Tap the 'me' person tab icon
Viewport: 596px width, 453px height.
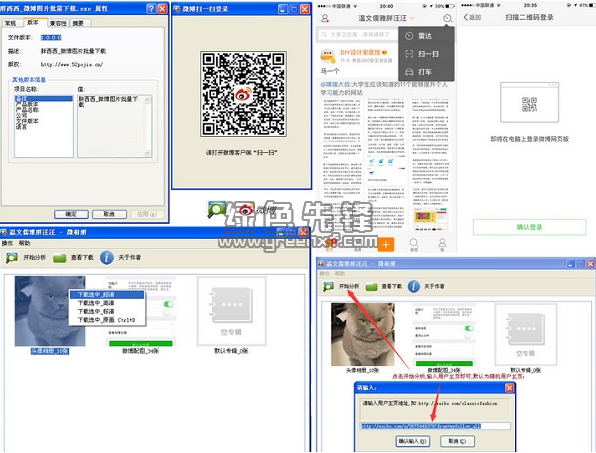(x=442, y=244)
